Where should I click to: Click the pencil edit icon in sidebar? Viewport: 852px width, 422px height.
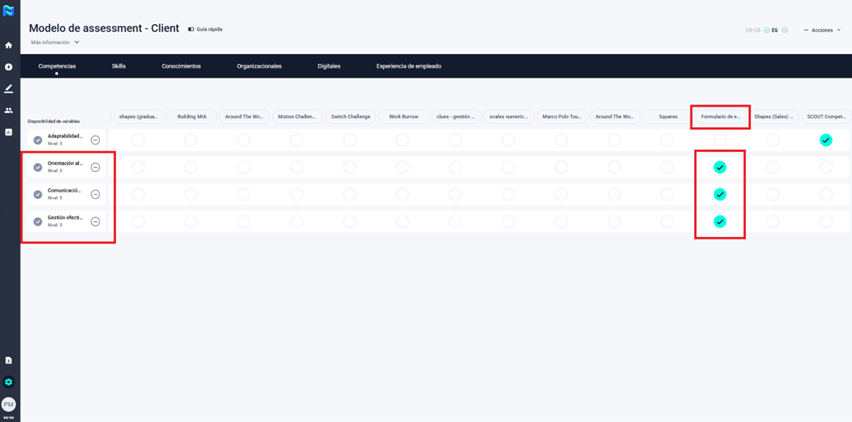click(9, 89)
